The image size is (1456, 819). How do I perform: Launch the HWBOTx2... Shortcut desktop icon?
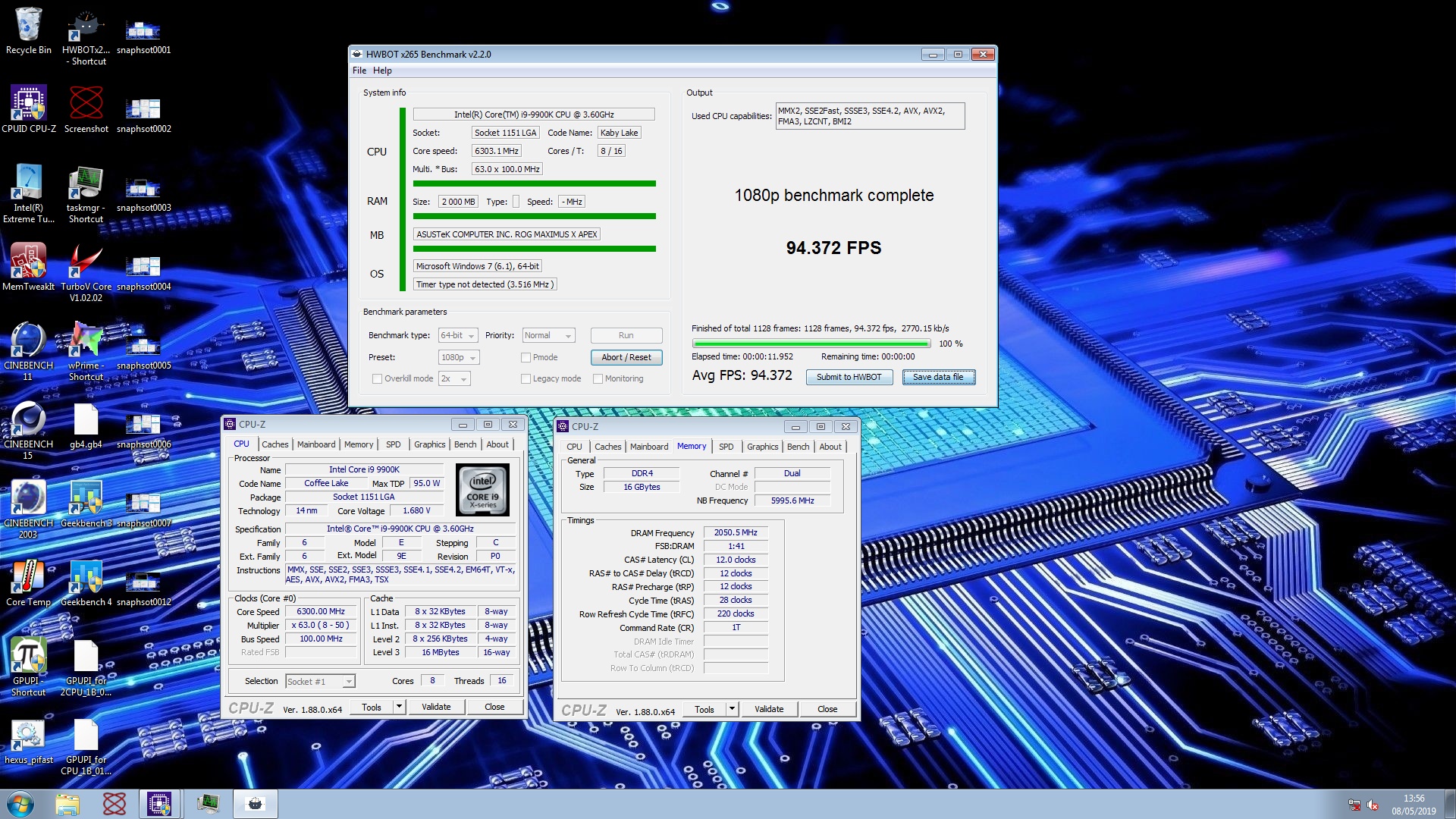click(86, 36)
